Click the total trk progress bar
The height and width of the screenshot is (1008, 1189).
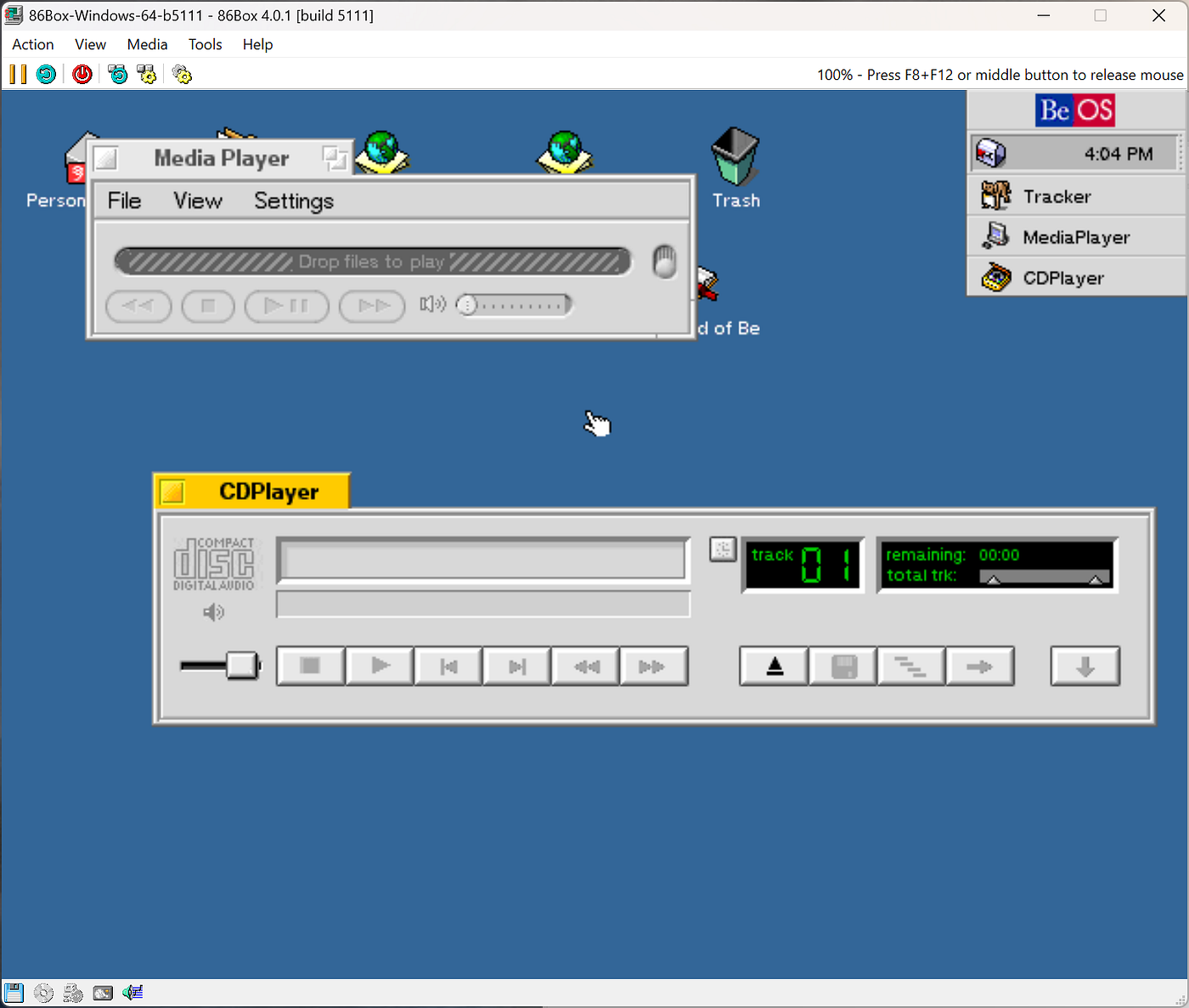pos(1045,577)
